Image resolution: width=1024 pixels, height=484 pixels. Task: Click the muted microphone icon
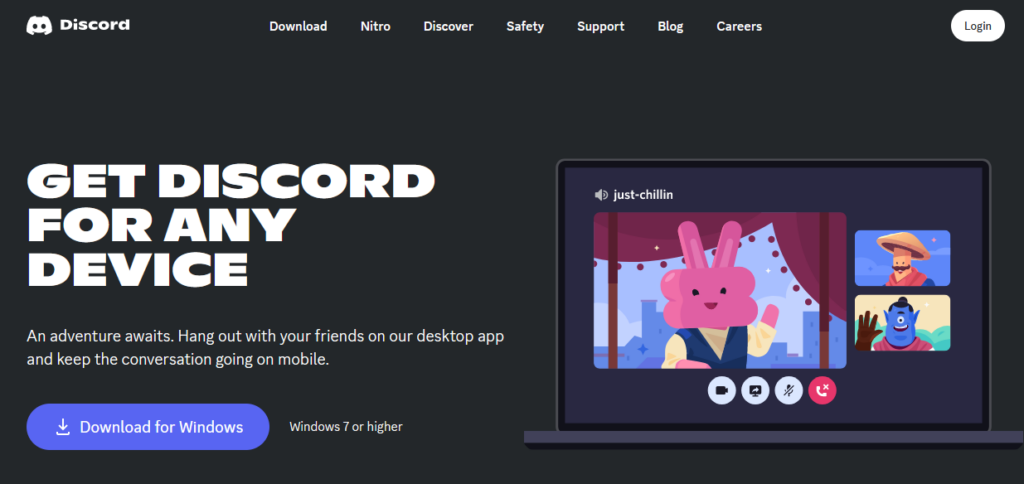[x=789, y=391]
